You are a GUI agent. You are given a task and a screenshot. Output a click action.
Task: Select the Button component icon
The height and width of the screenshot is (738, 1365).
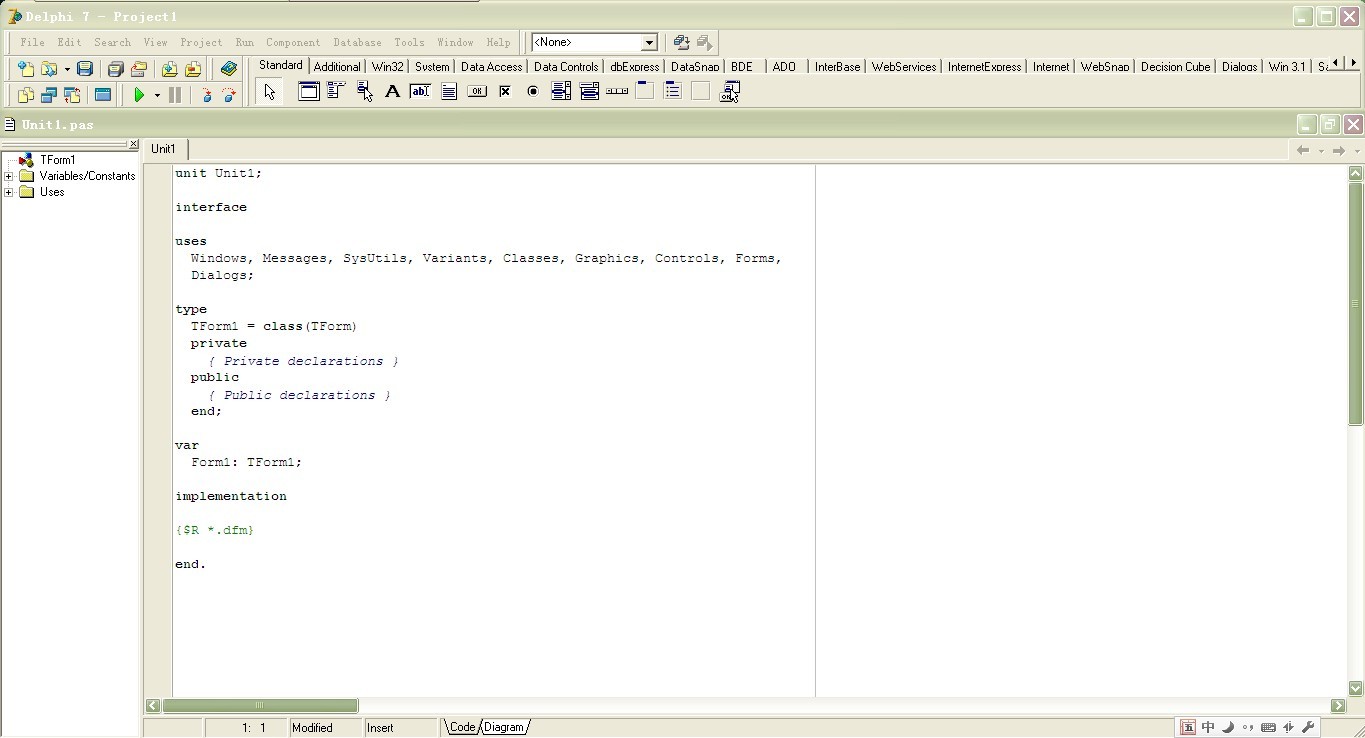(477, 91)
